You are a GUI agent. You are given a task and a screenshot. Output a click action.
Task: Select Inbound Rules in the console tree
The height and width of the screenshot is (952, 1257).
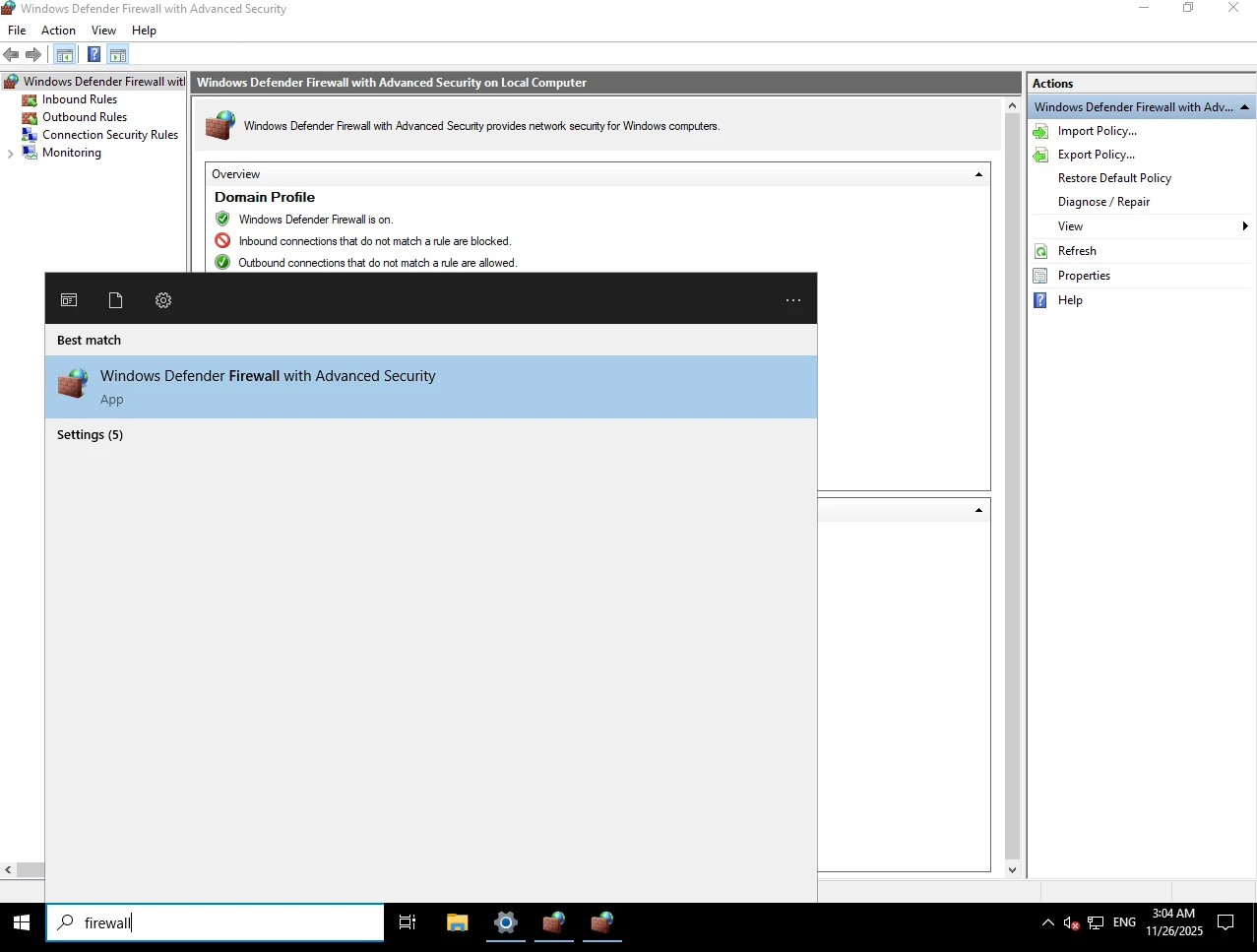click(80, 99)
